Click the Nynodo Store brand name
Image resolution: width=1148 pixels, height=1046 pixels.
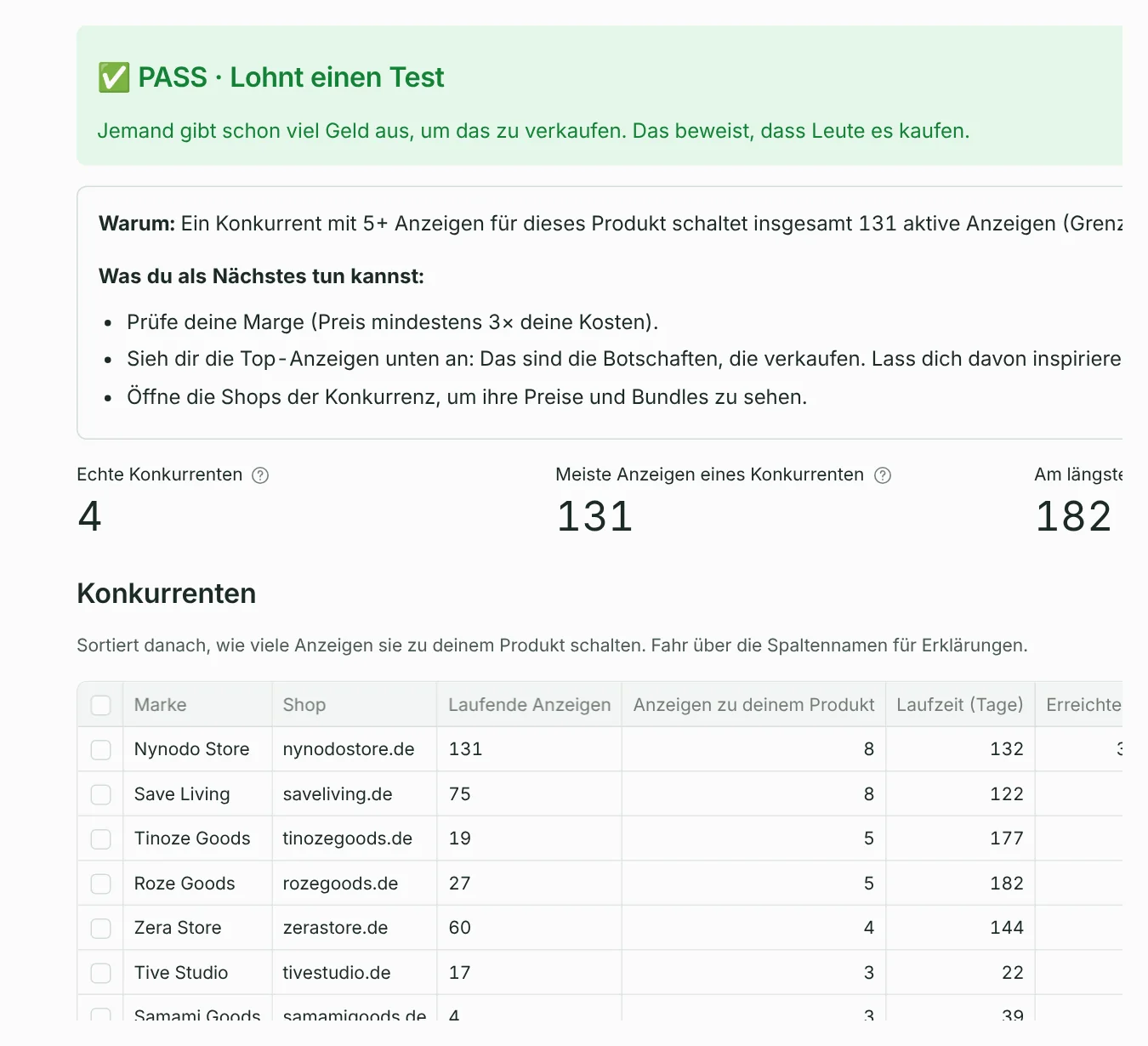pos(192,749)
